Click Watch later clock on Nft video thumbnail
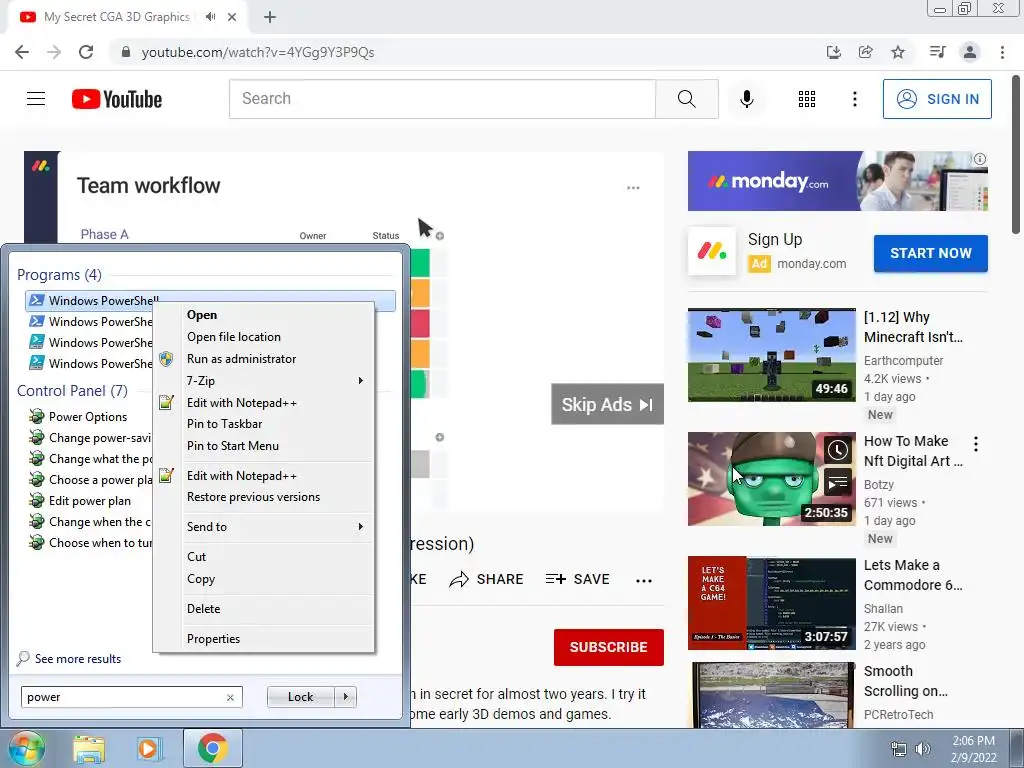 point(838,449)
